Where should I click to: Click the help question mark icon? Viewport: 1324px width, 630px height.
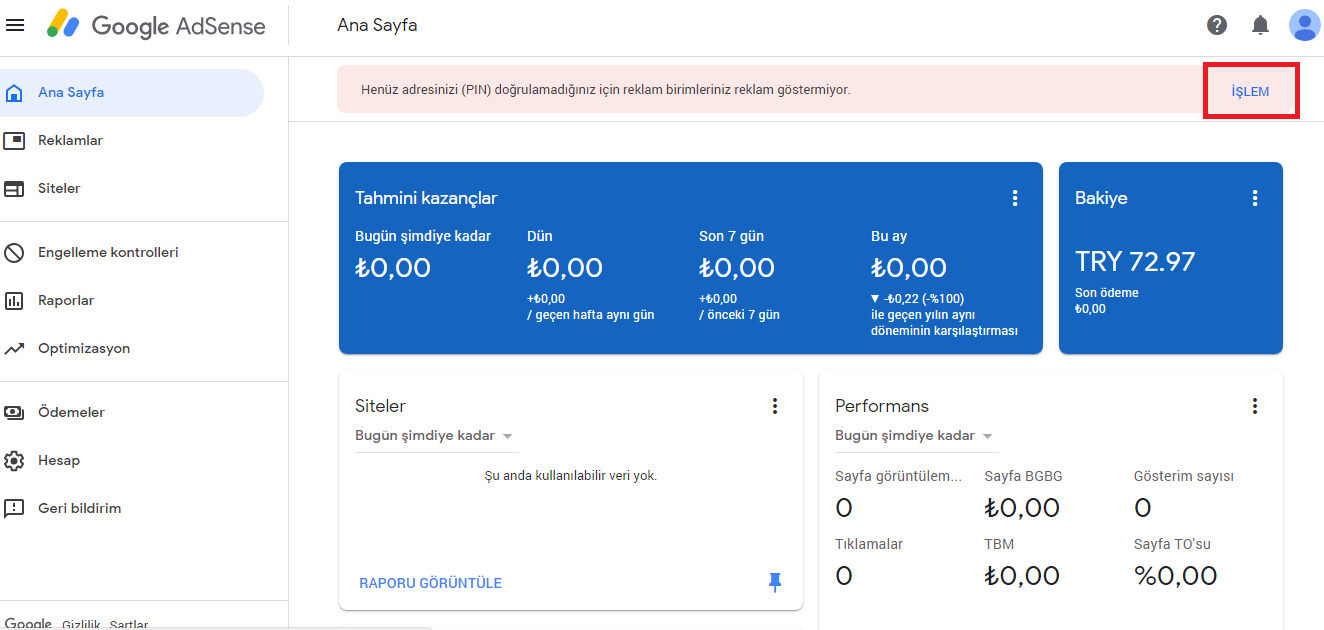(x=1217, y=25)
